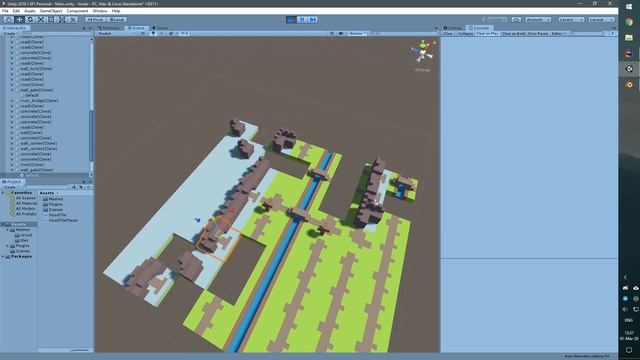The image size is (640, 360).
Task: Toggle Pivot/Center handle mode
Action: coord(96,20)
